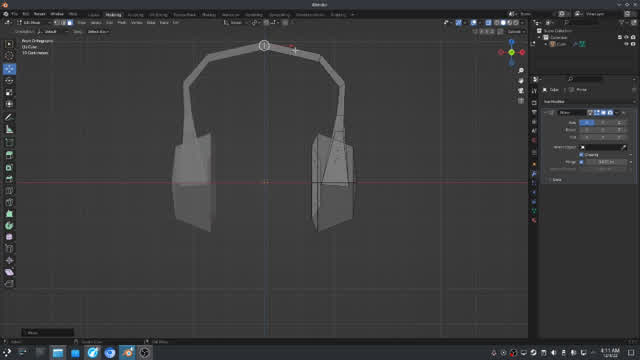Hide Collection in viewport with eye
Screen dimensions: 640x360
626,38
